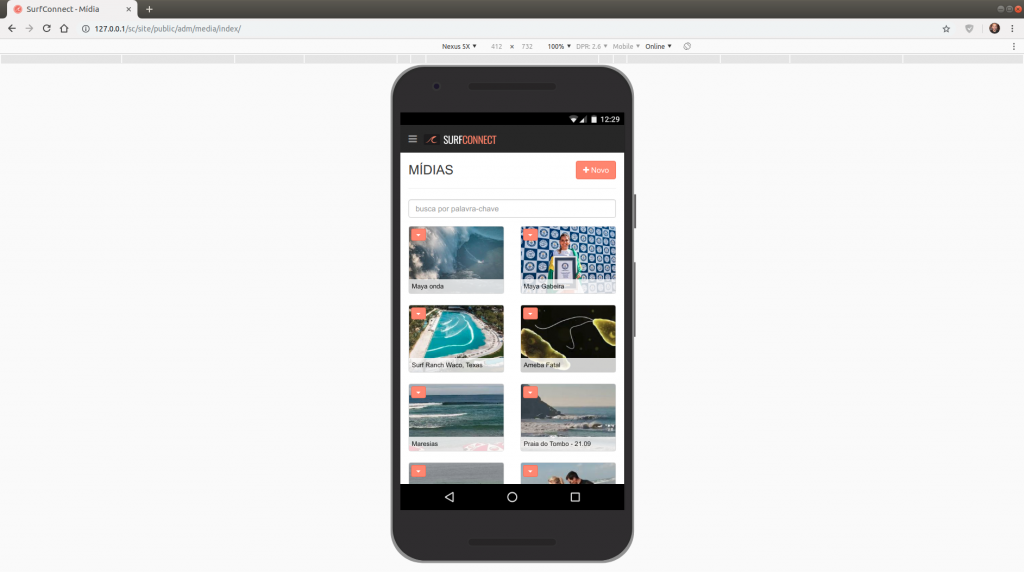This screenshot has height=572, width=1024.
Task: Go to browser home page
Action: tap(64, 29)
